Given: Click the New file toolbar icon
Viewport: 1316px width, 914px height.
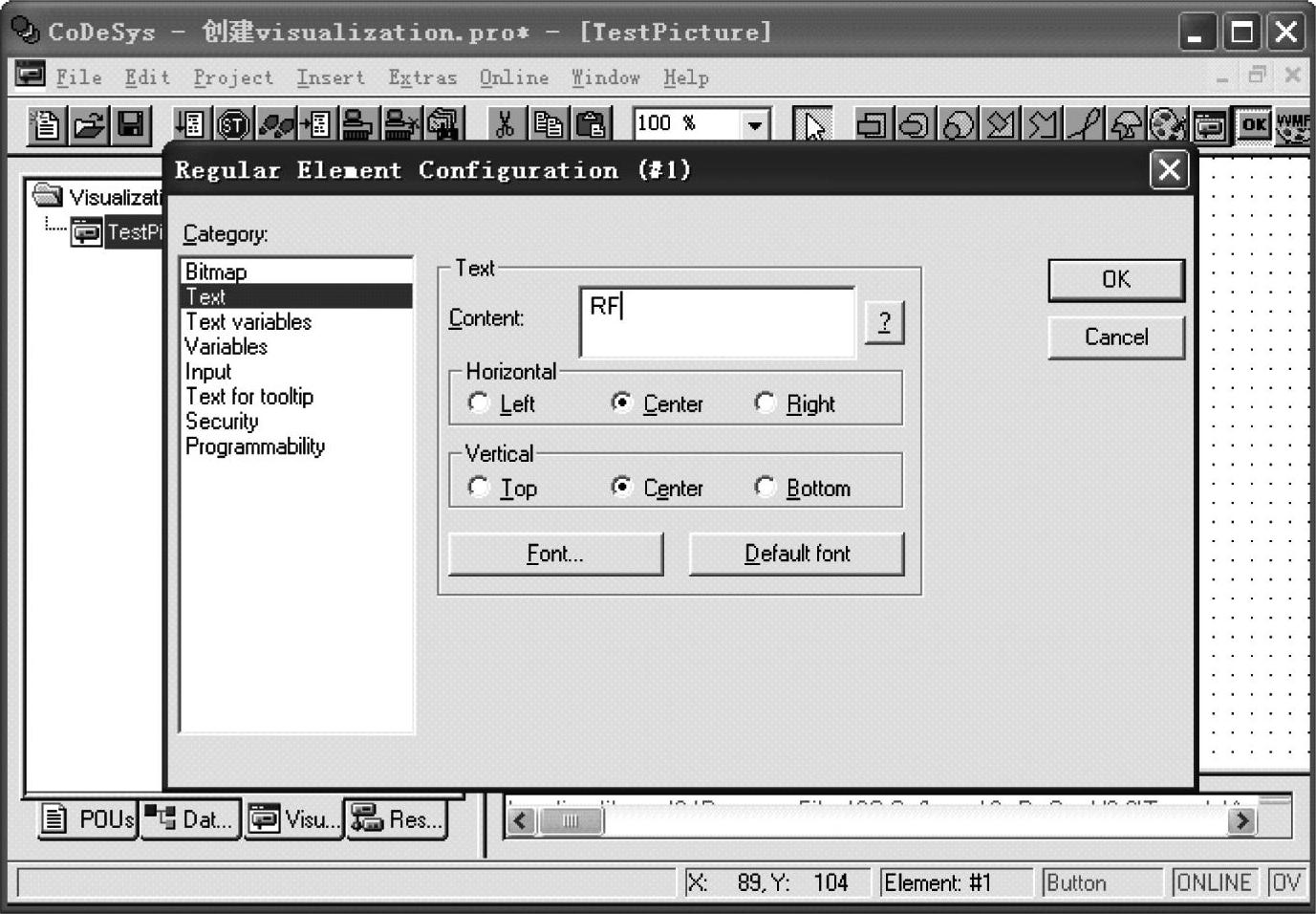Looking at the screenshot, I should (x=46, y=125).
